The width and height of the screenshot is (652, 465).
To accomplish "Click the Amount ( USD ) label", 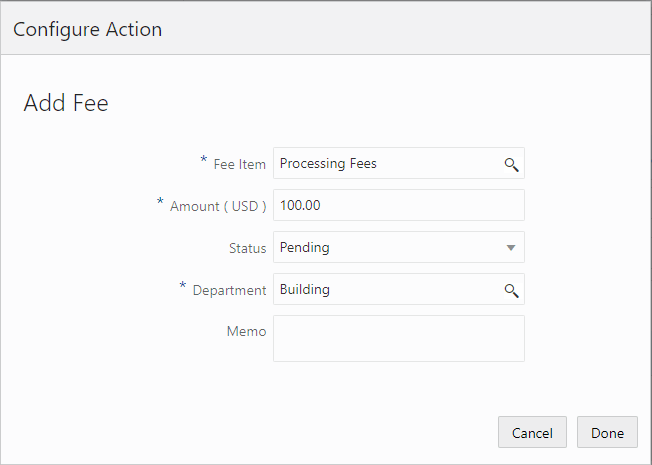I will (218, 206).
